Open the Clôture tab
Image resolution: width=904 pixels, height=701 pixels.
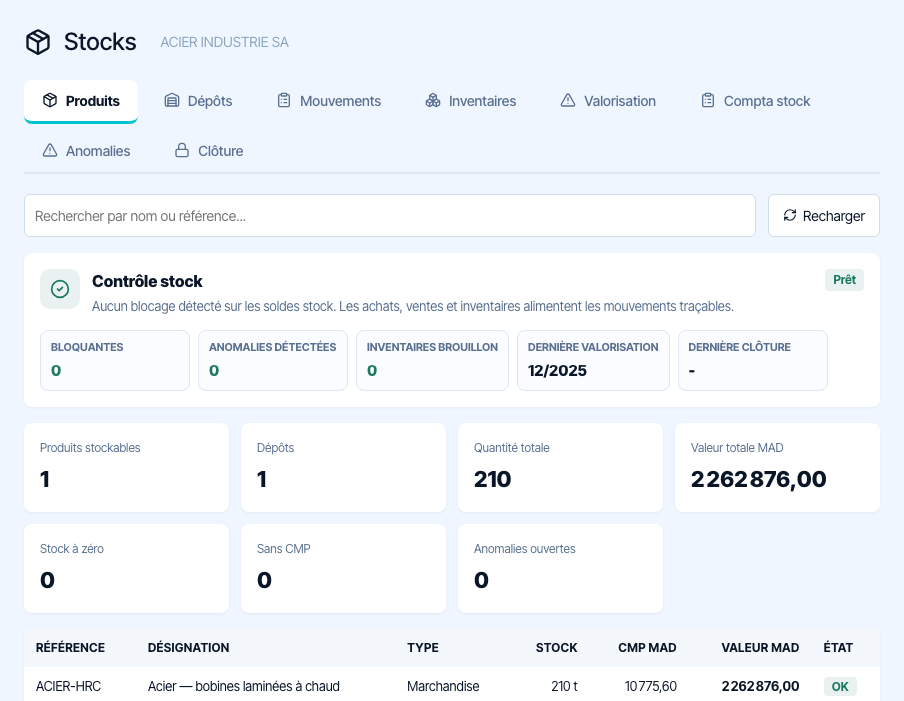209,151
